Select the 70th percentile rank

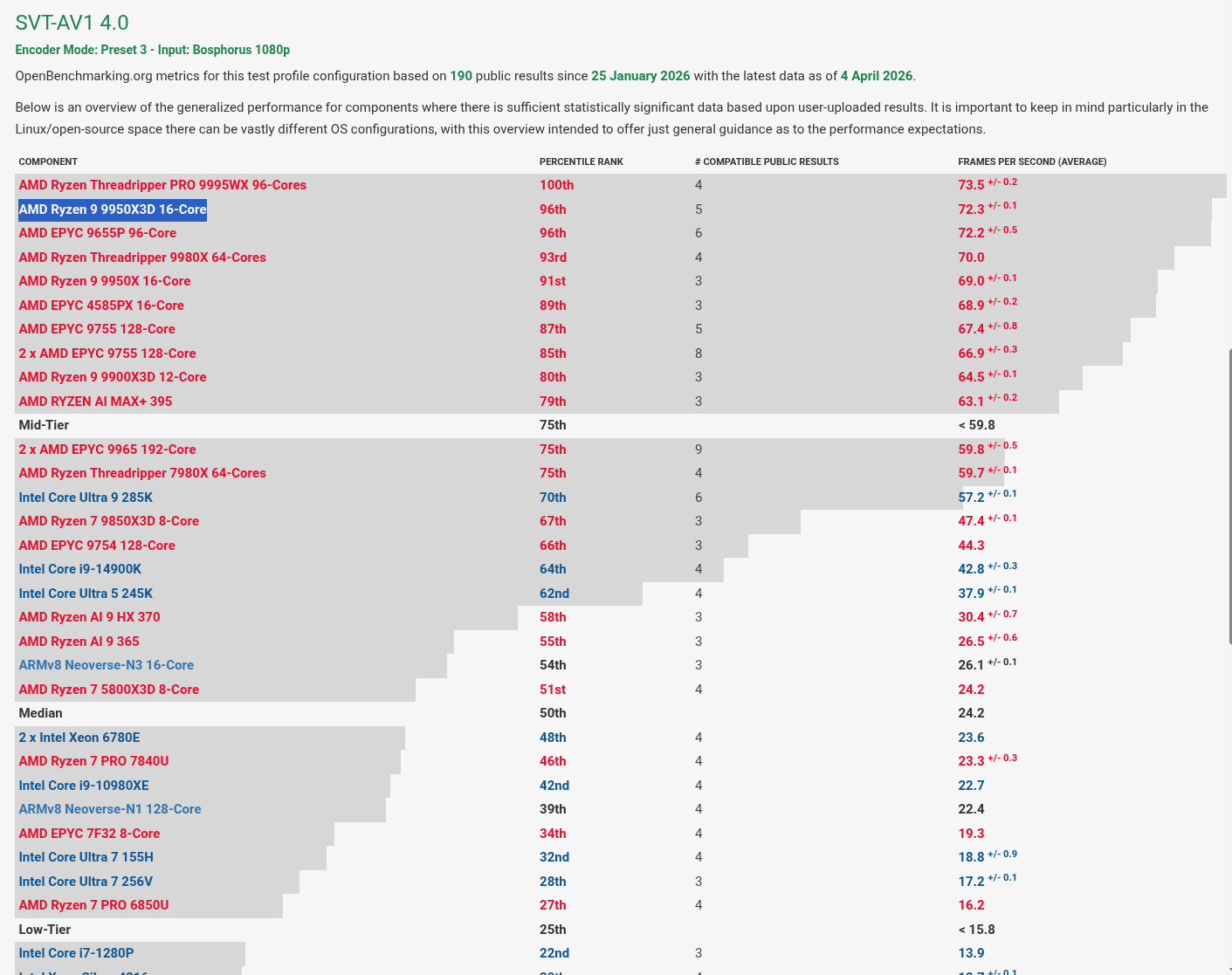[553, 498]
